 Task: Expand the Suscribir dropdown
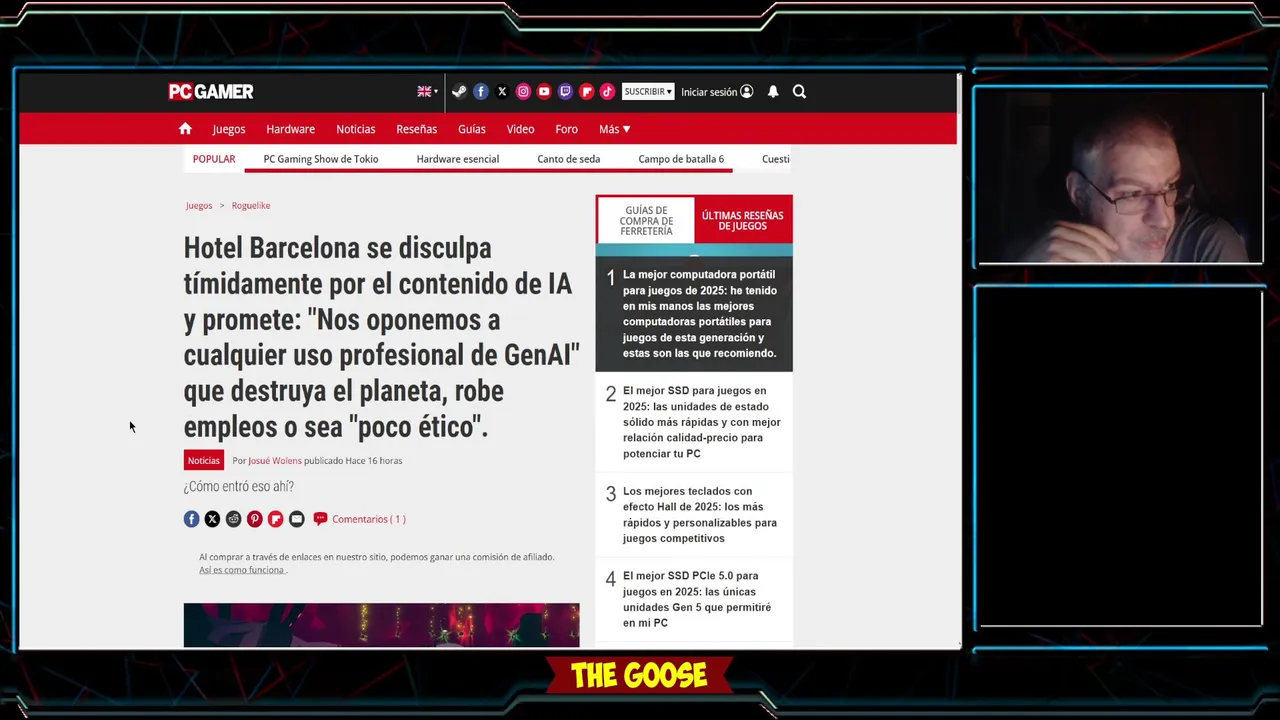(x=648, y=91)
